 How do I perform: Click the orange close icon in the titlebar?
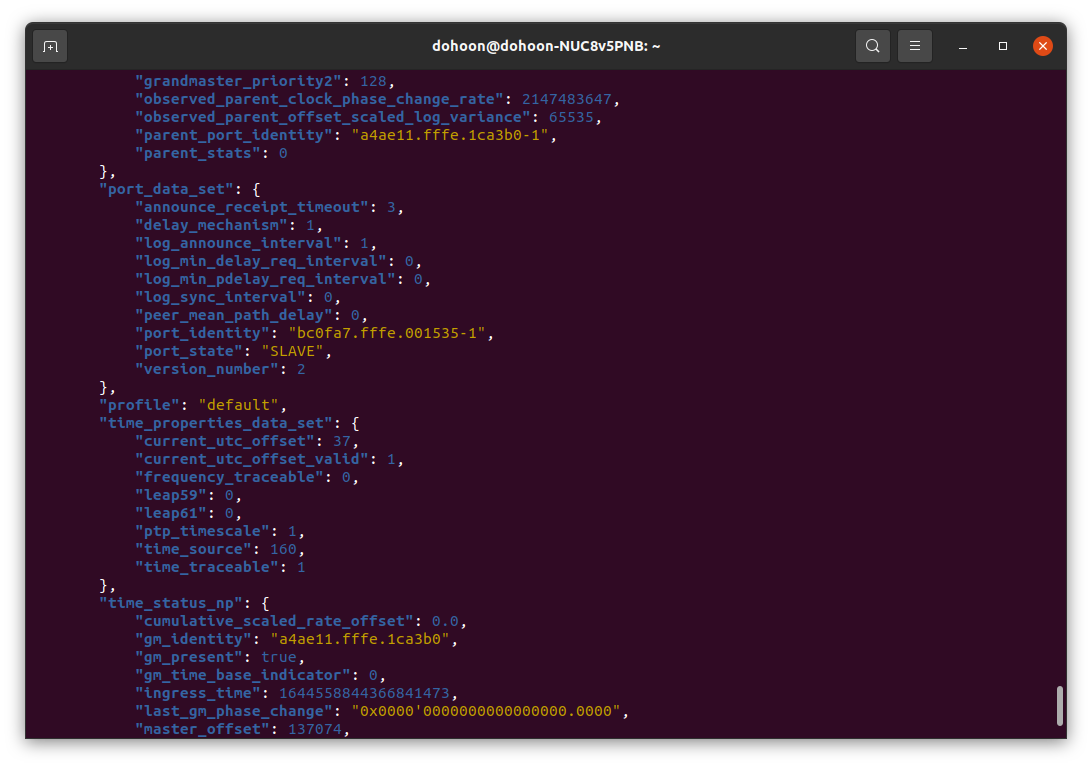[1043, 45]
